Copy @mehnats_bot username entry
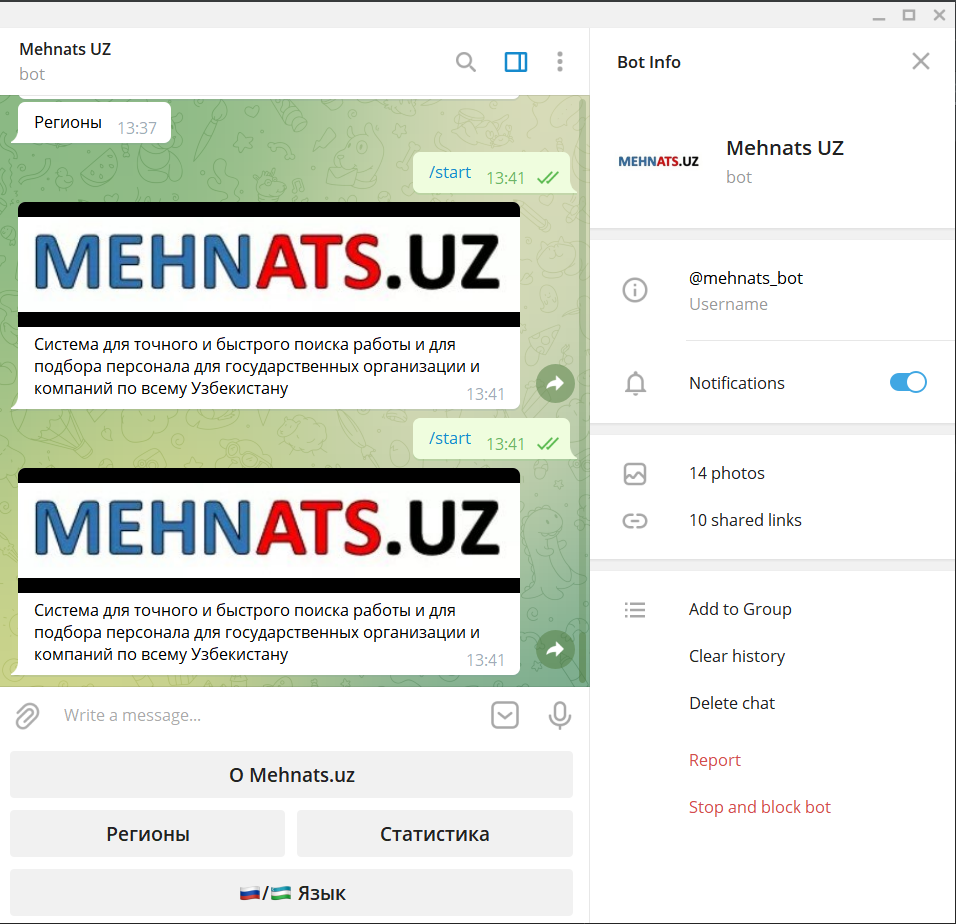956x924 pixels. click(x=746, y=278)
